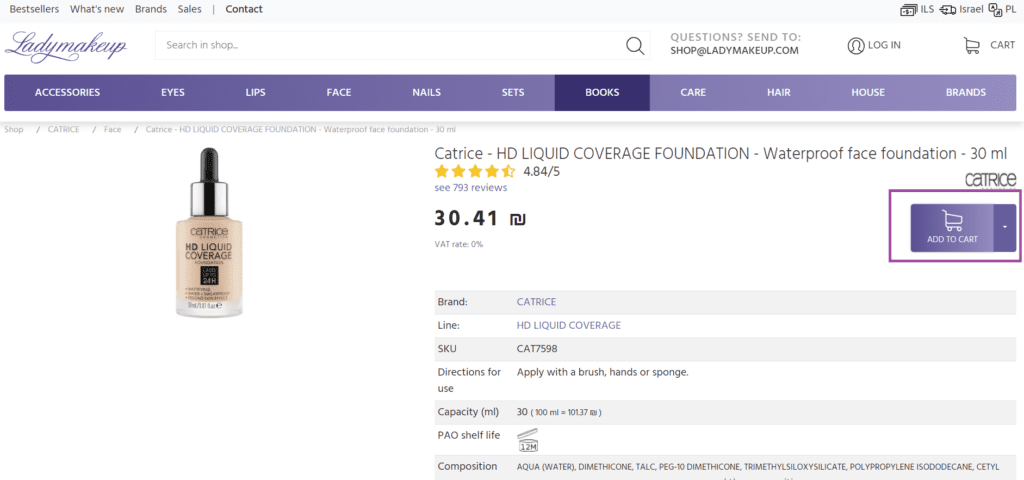
Task: Click 'Apply with a brush, hands or sponge.'
Action: tap(603, 372)
